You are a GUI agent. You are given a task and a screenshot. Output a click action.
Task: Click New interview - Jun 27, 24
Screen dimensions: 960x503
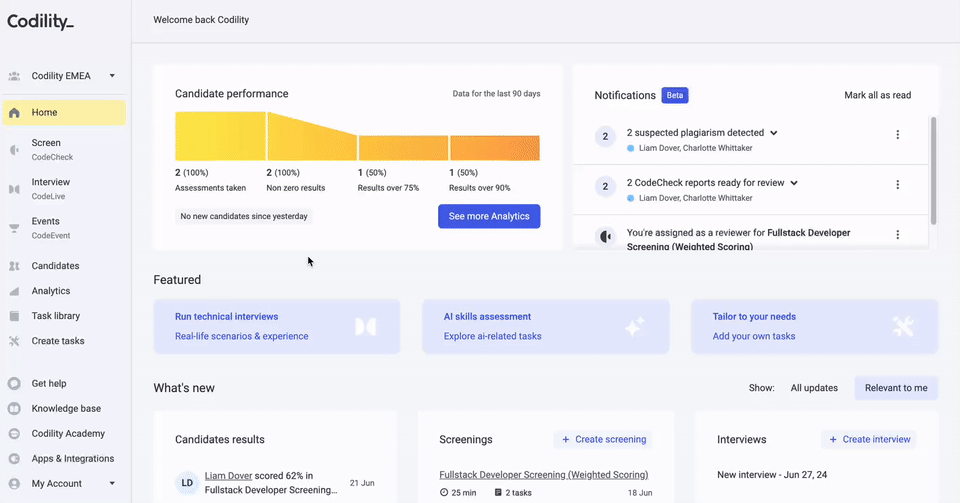(772, 475)
